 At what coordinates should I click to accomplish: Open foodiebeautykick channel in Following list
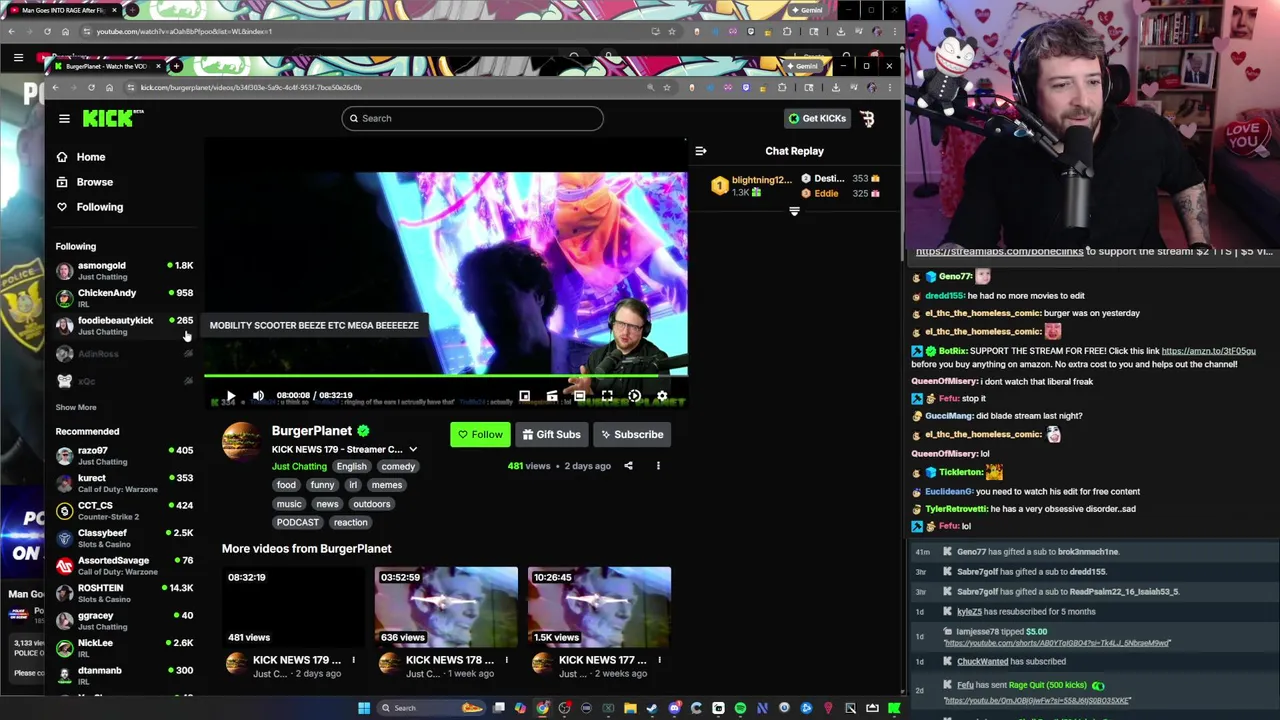(124, 325)
